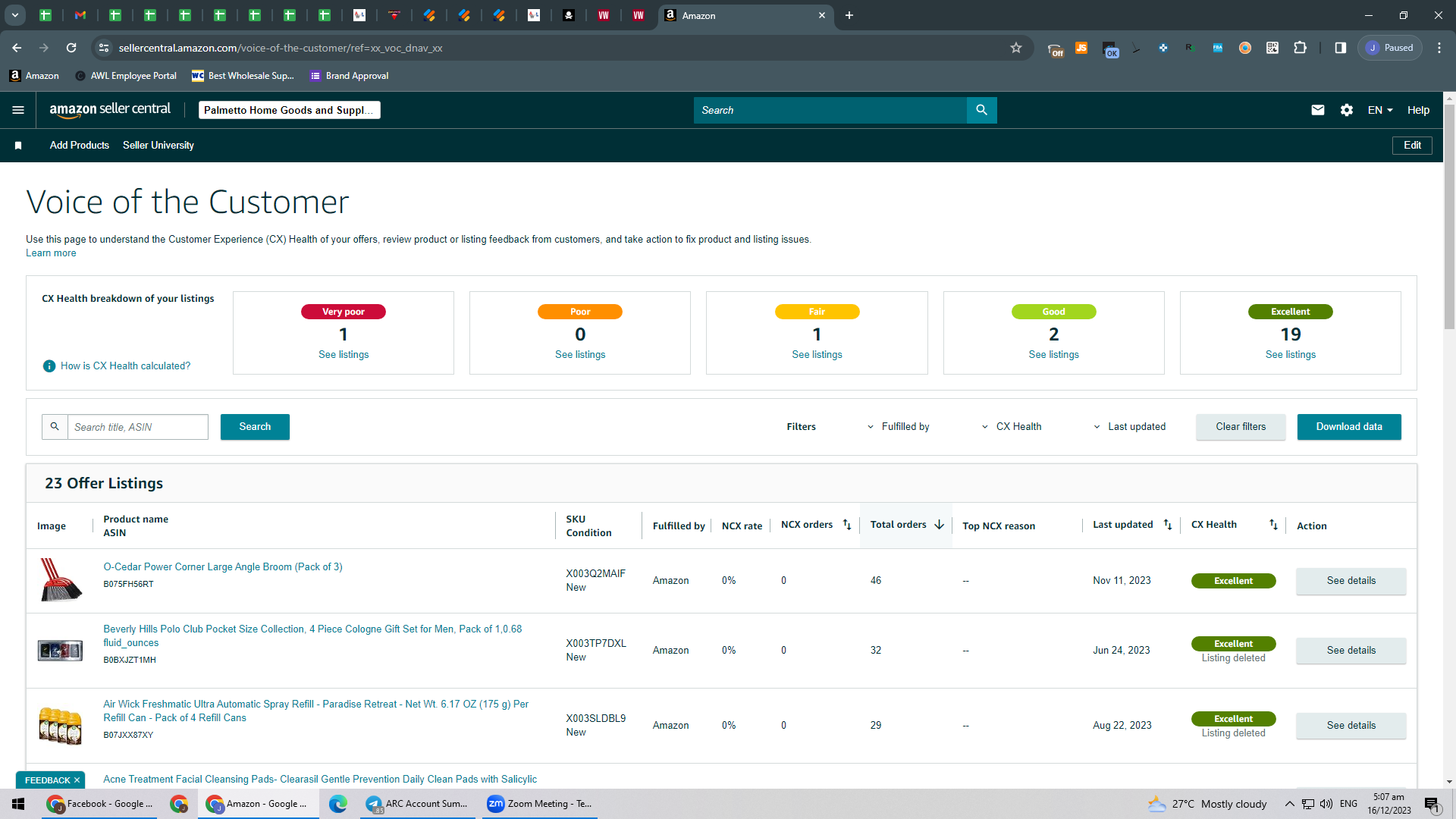Click the Search title, ASIN input field
This screenshot has height=819, width=1456.
(137, 427)
